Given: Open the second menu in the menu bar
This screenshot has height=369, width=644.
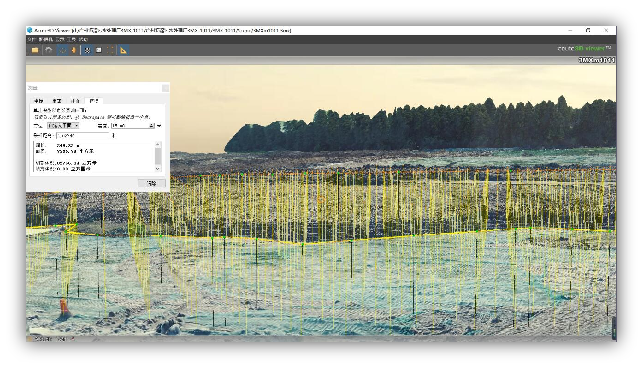Looking at the screenshot, I should click(46, 39).
